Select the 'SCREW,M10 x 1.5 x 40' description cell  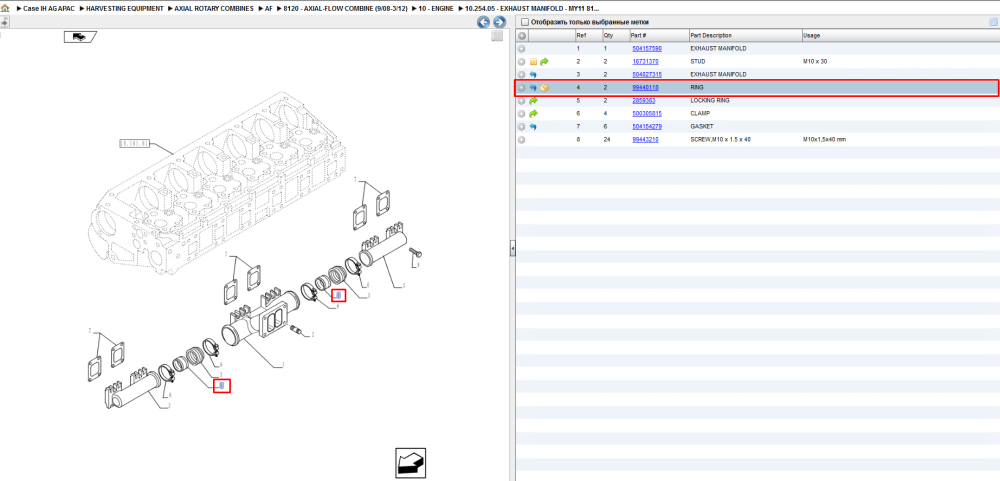pyautogui.click(x=720, y=139)
